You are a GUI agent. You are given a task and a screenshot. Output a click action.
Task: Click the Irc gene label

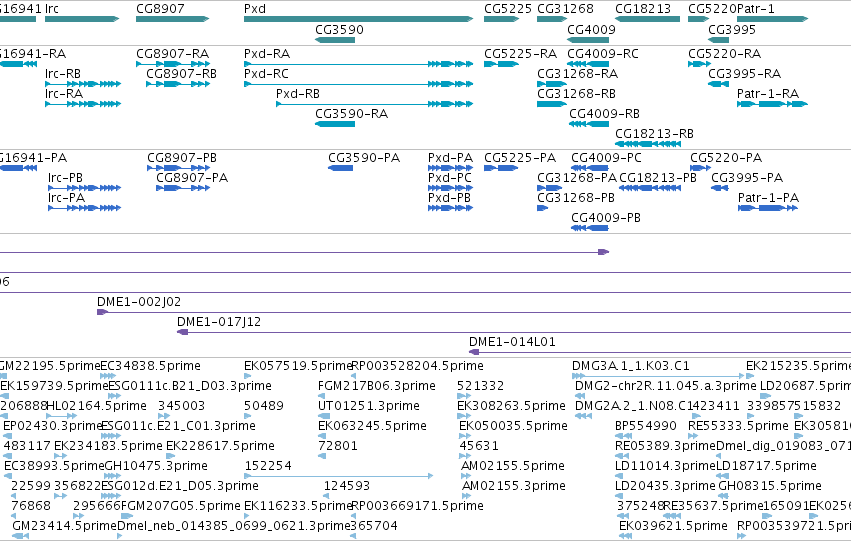click(52, 9)
